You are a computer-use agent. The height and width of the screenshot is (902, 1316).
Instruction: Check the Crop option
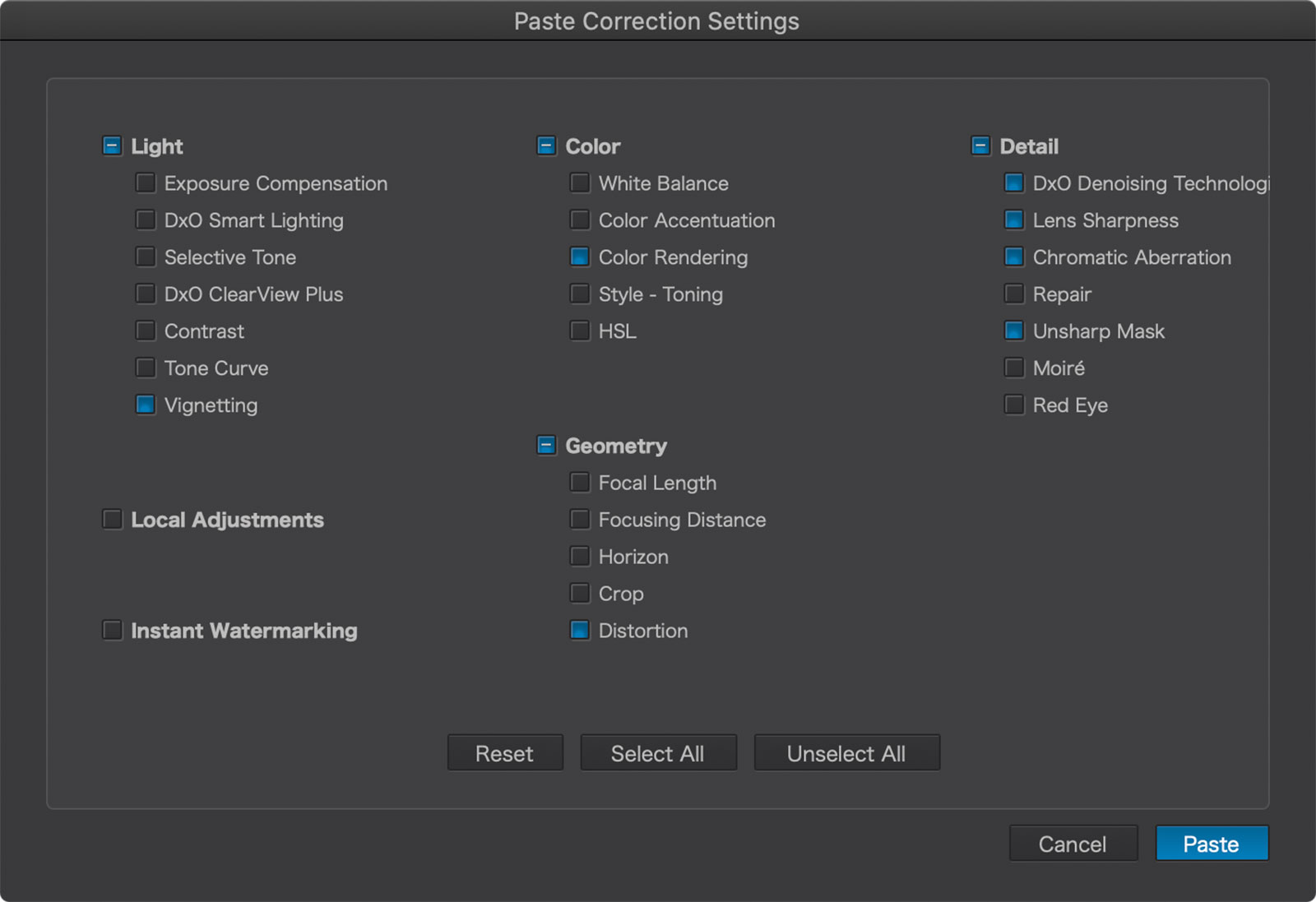coord(580,593)
